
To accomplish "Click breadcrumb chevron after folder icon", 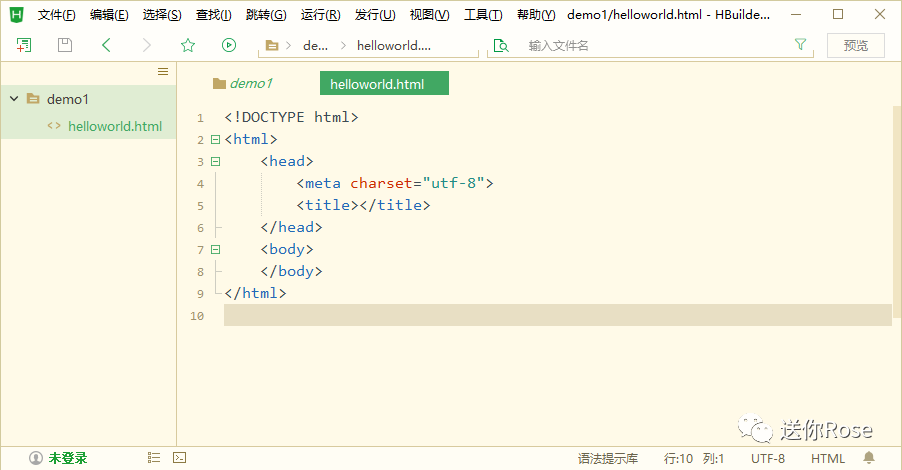I will click(x=288, y=45).
